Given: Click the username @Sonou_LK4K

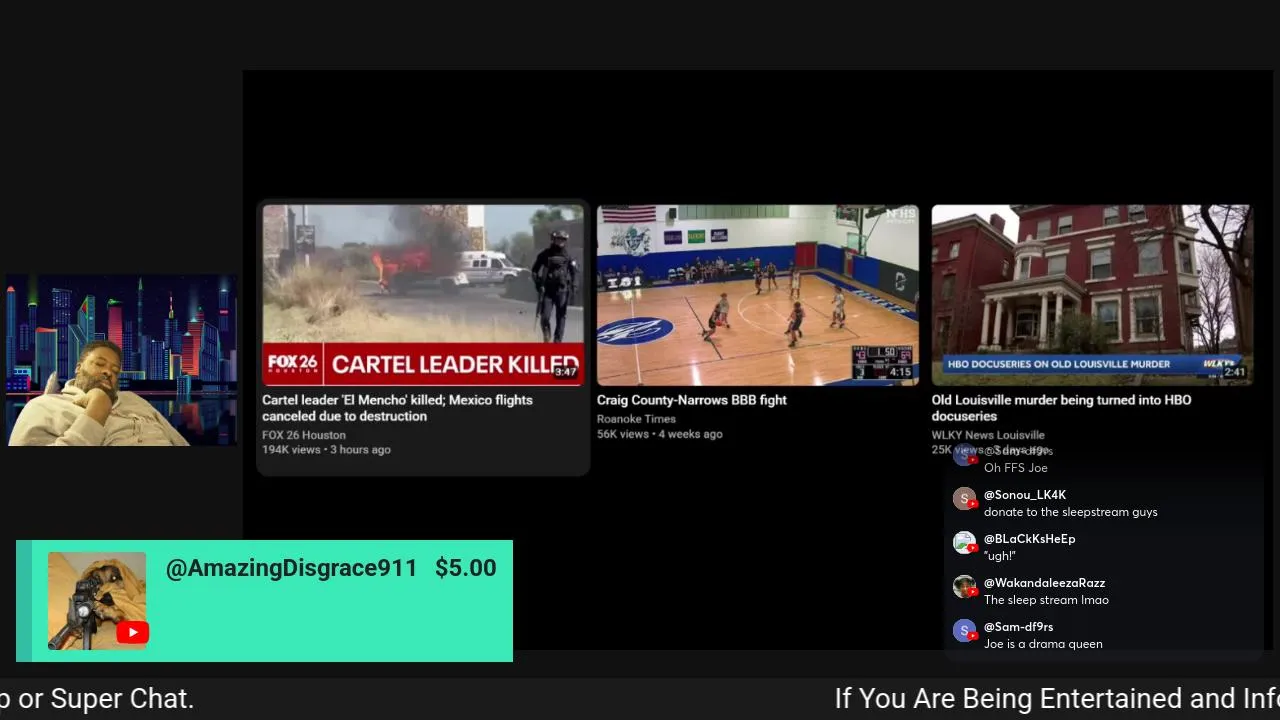Looking at the screenshot, I should (1025, 495).
